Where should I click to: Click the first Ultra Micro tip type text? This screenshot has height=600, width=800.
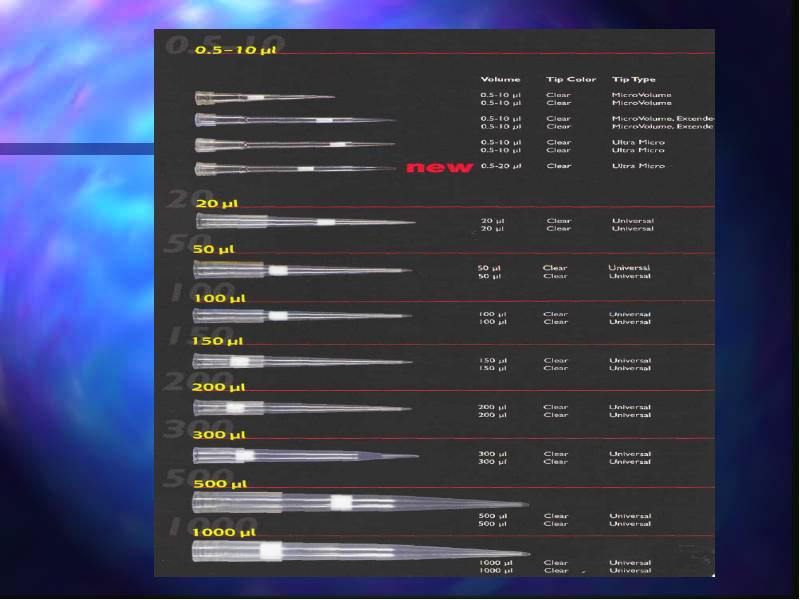[x=638, y=142]
